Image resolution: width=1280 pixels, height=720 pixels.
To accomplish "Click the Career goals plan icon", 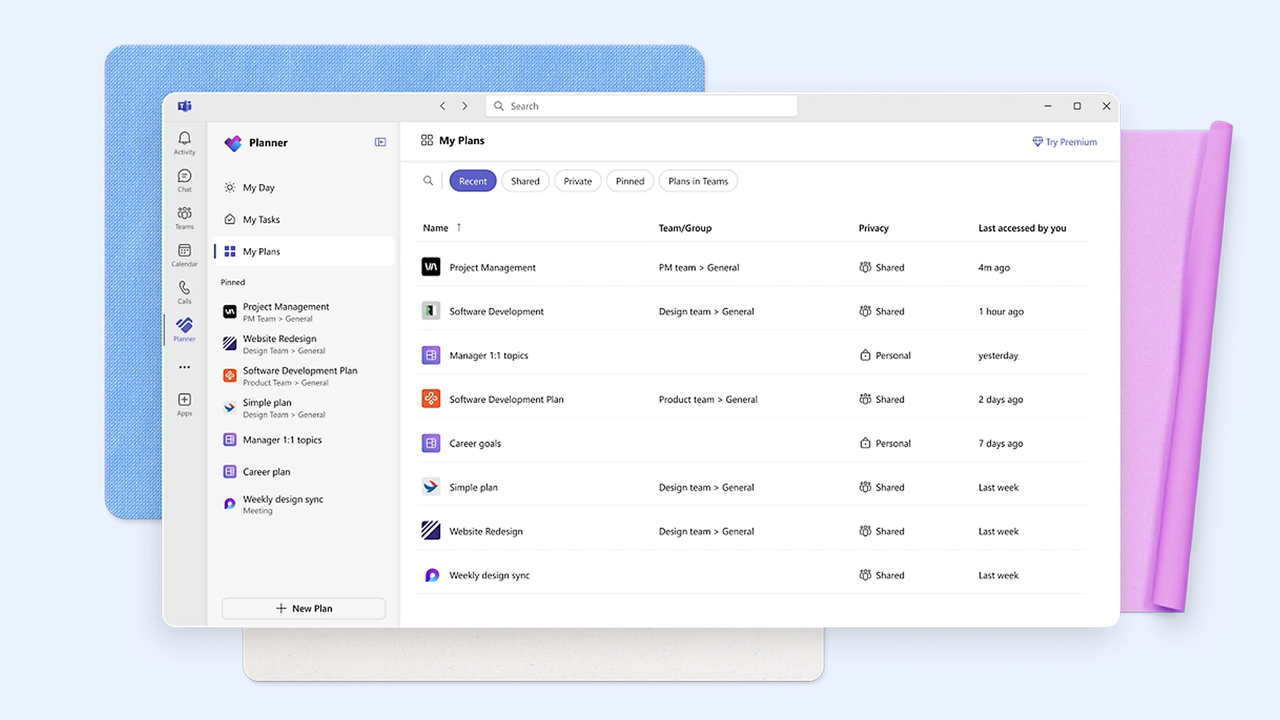I will [x=431, y=443].
